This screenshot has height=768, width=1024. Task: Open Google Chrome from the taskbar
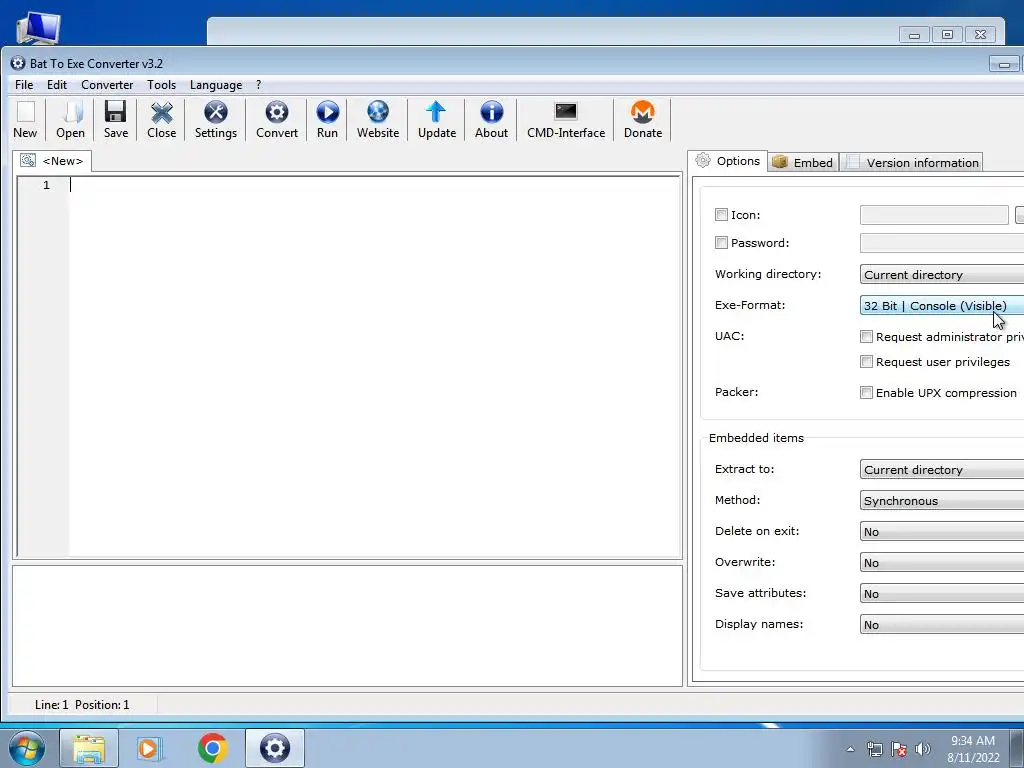point(212,748)
